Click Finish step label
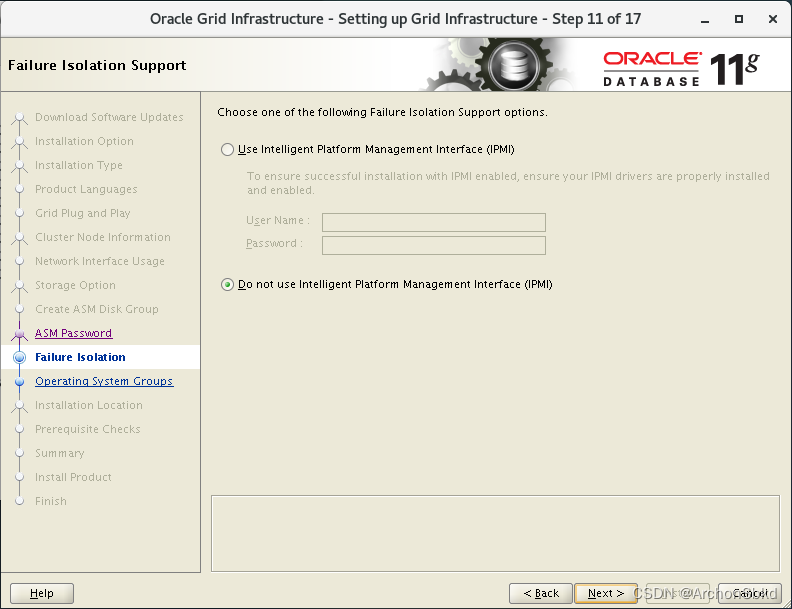Image resolution: width=792 pixels, height=609 pixels. (51, 501)
